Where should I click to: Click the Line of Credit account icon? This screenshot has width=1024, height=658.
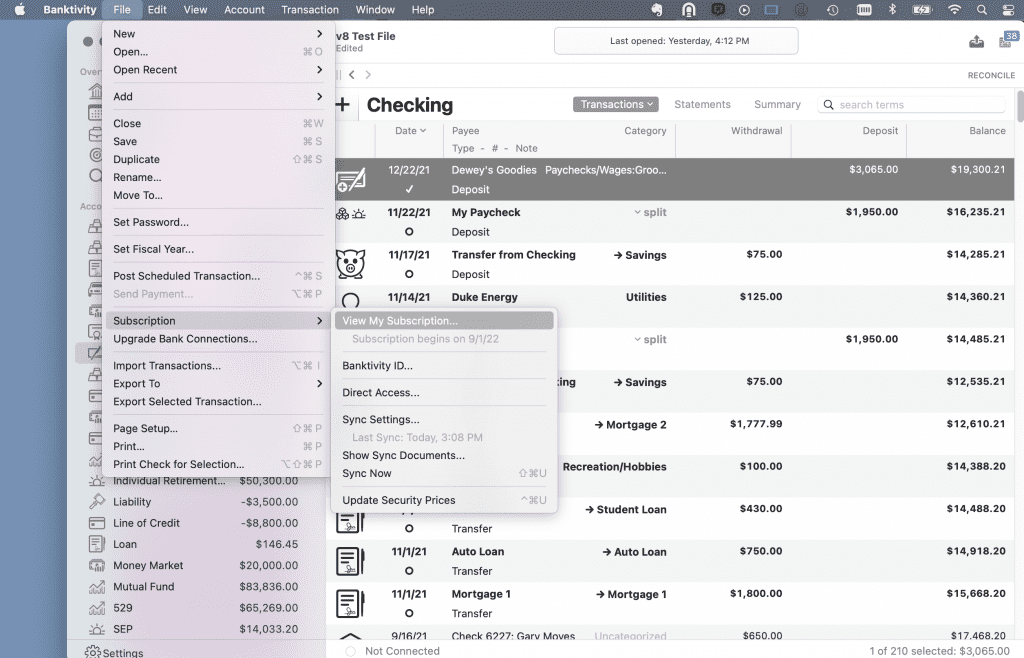pos(97,523)
